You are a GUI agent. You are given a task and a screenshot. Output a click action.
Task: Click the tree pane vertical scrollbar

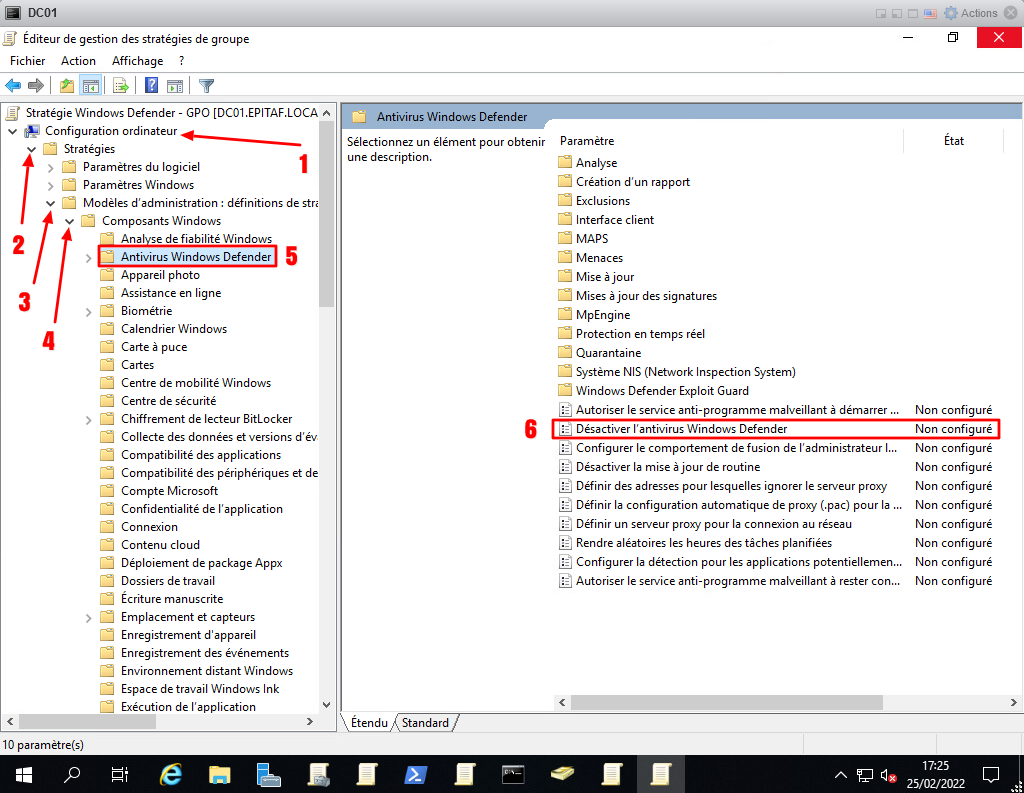tap(326, 400)
